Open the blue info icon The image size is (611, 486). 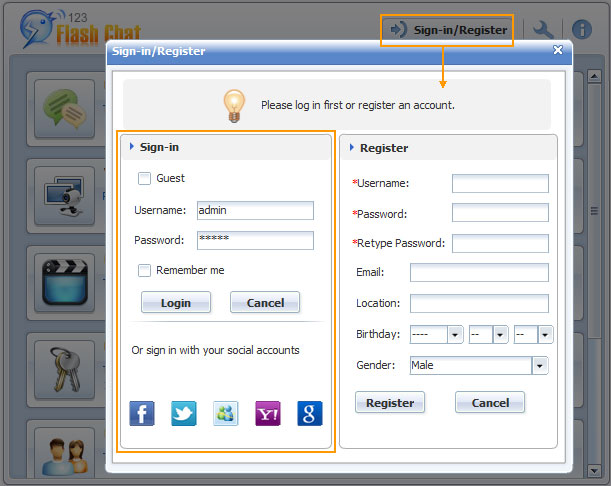(x=582, y=30)
